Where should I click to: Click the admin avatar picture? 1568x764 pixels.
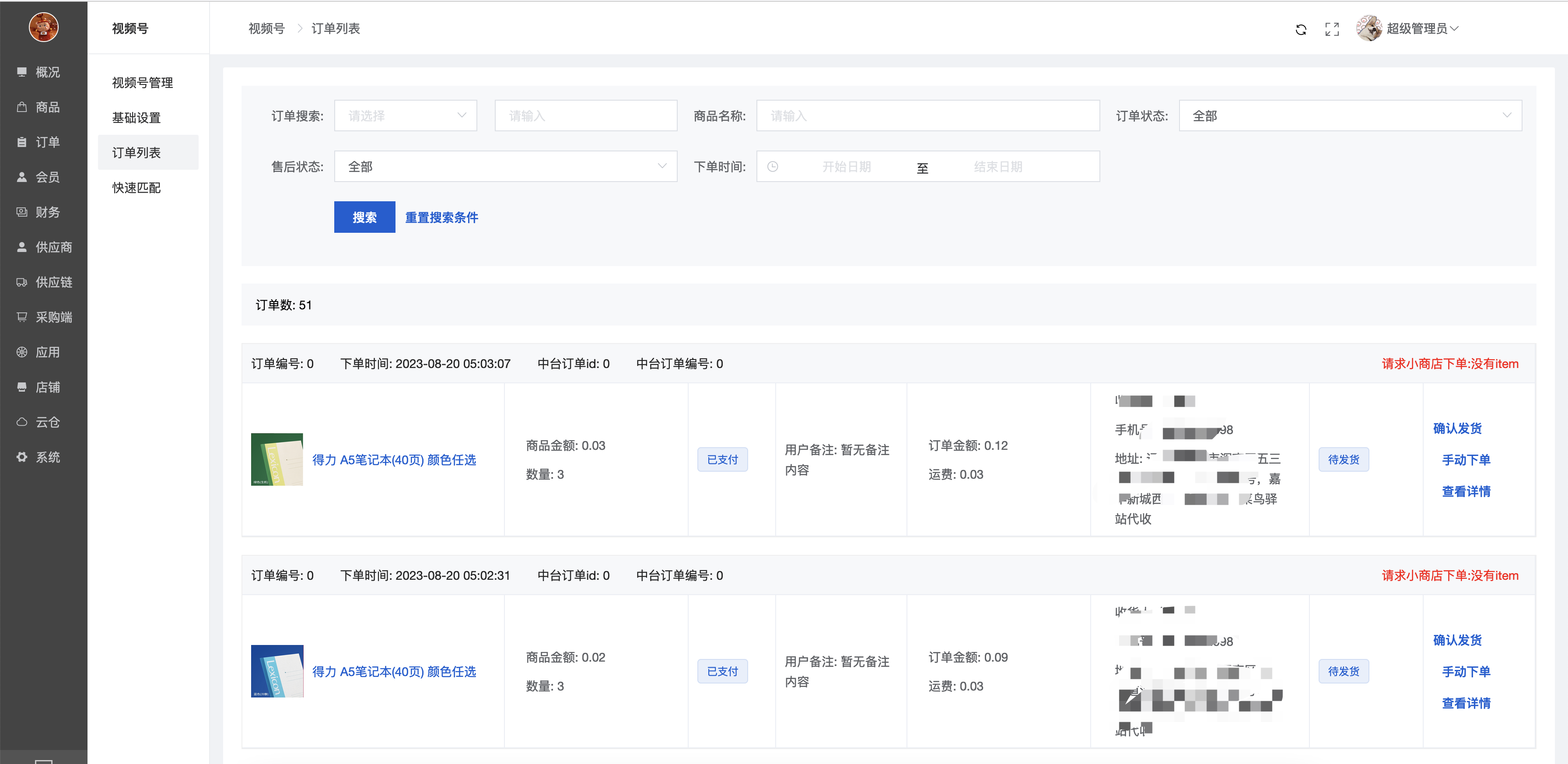point(1368,28)
